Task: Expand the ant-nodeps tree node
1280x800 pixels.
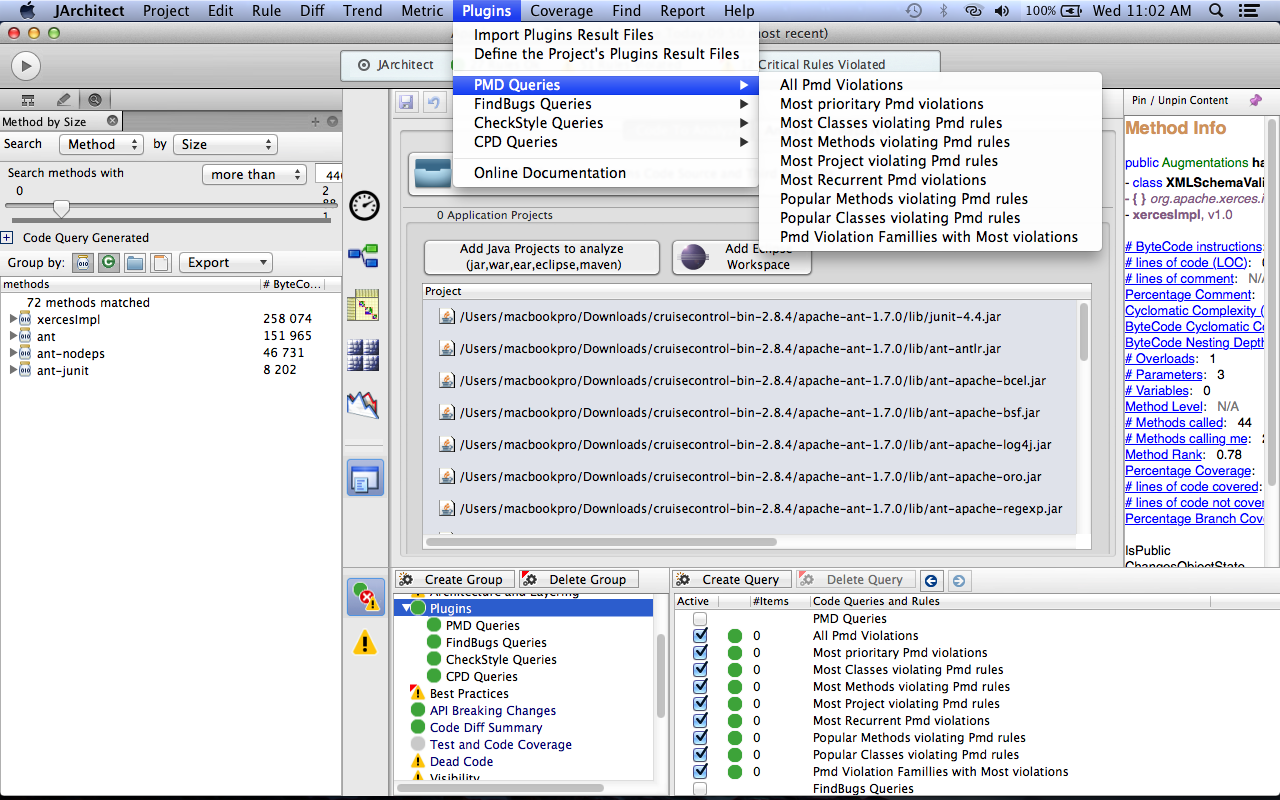Action: click(13, 353)
